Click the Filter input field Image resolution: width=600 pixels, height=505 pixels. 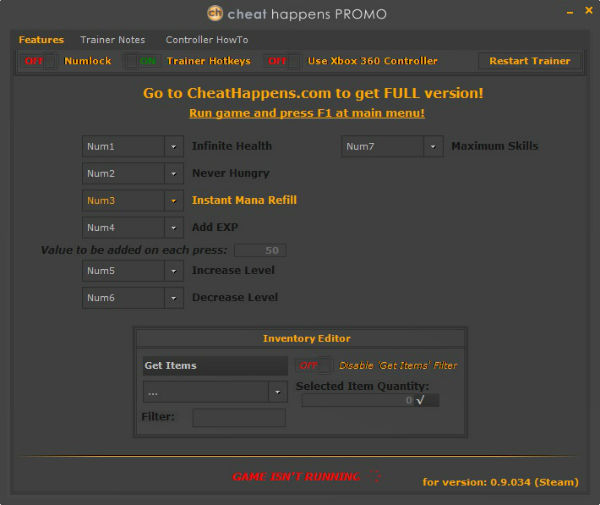click(x=239, y=417)
